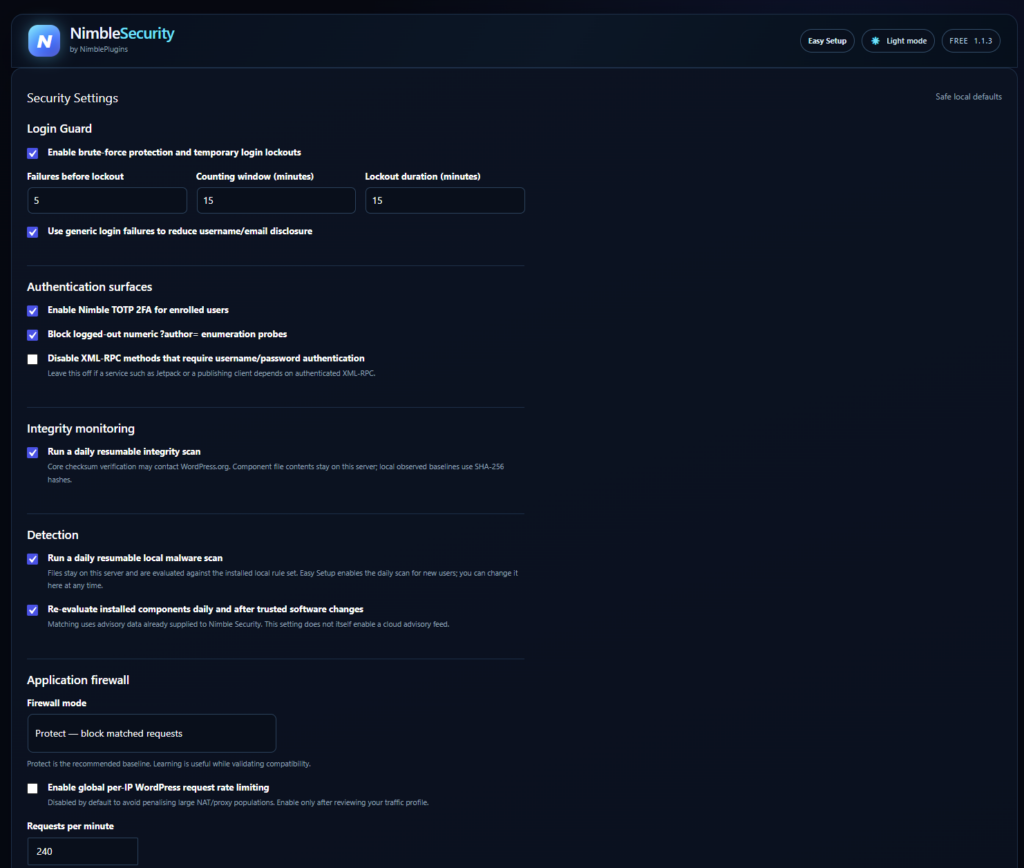Toggle generic login failures checkbox

[33, 232]
